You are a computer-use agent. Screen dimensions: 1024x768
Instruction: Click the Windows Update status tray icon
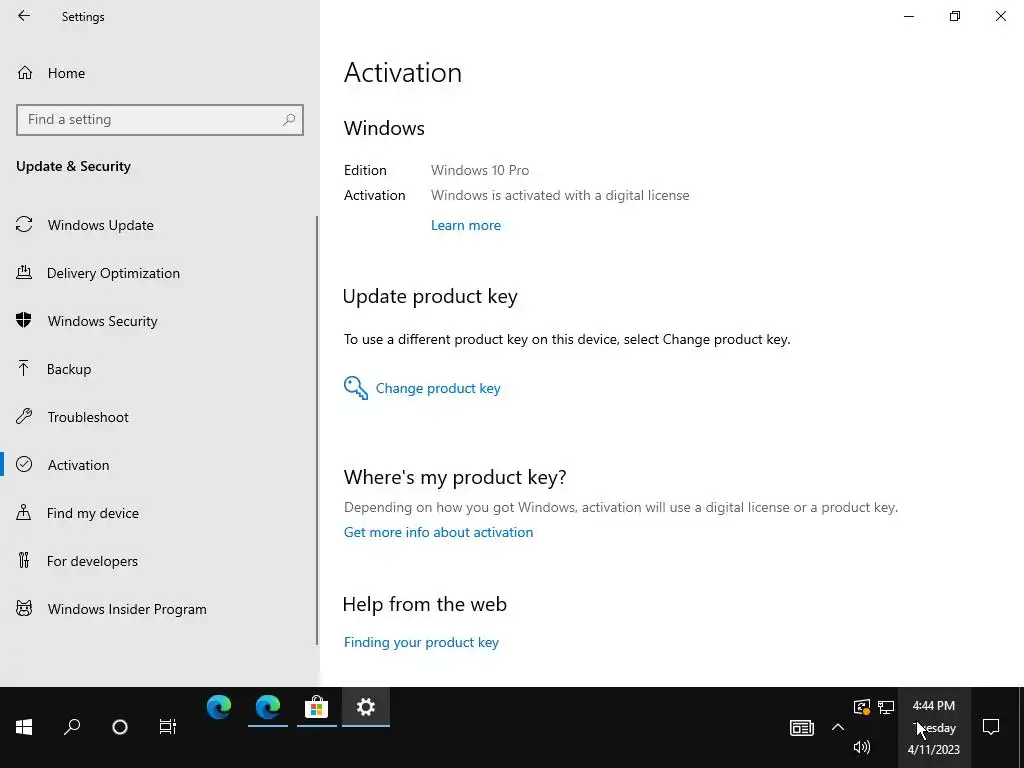tap(861, 707)
